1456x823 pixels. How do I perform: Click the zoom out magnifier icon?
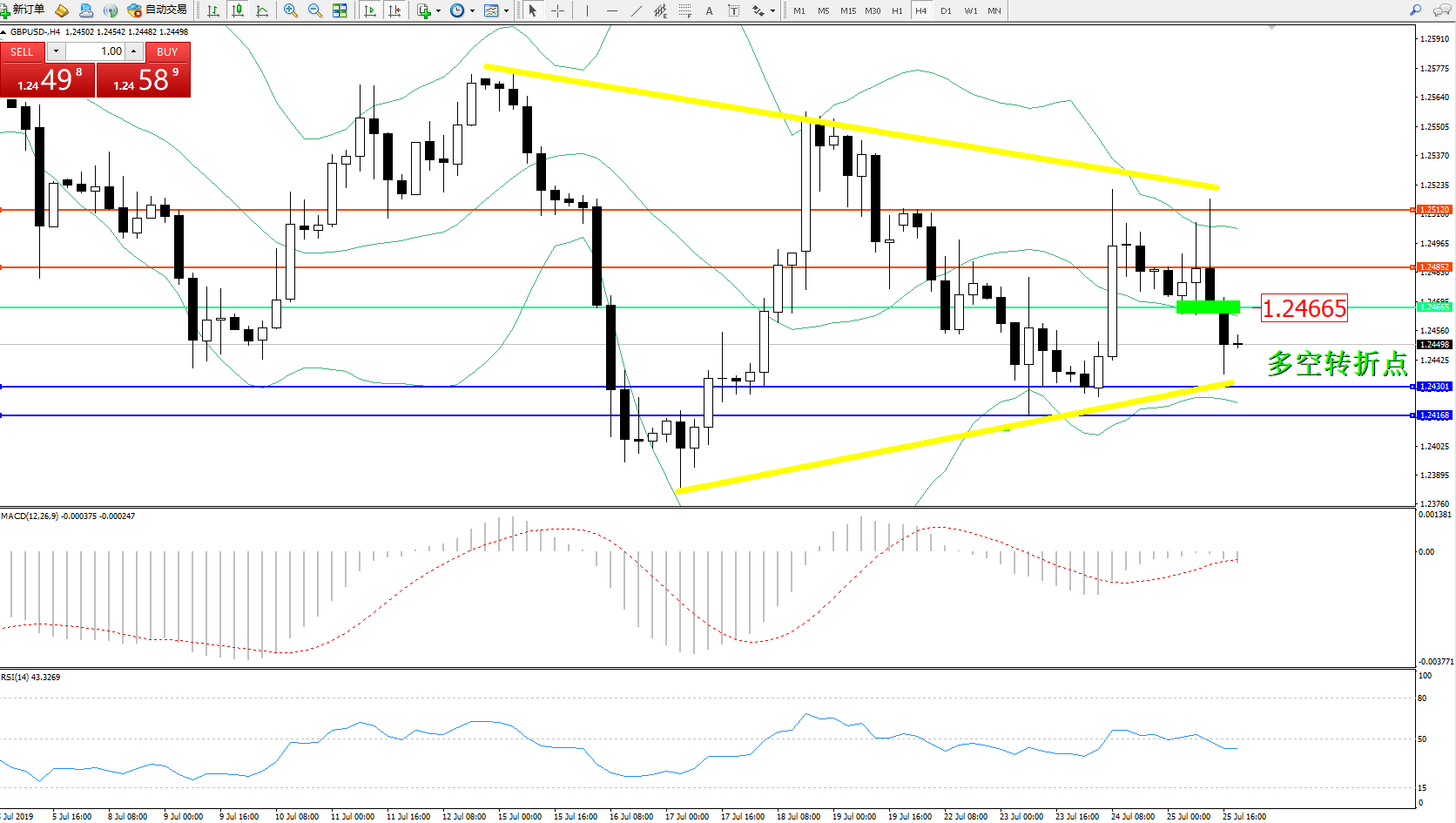pyautogui.click(x=315, y=10)
